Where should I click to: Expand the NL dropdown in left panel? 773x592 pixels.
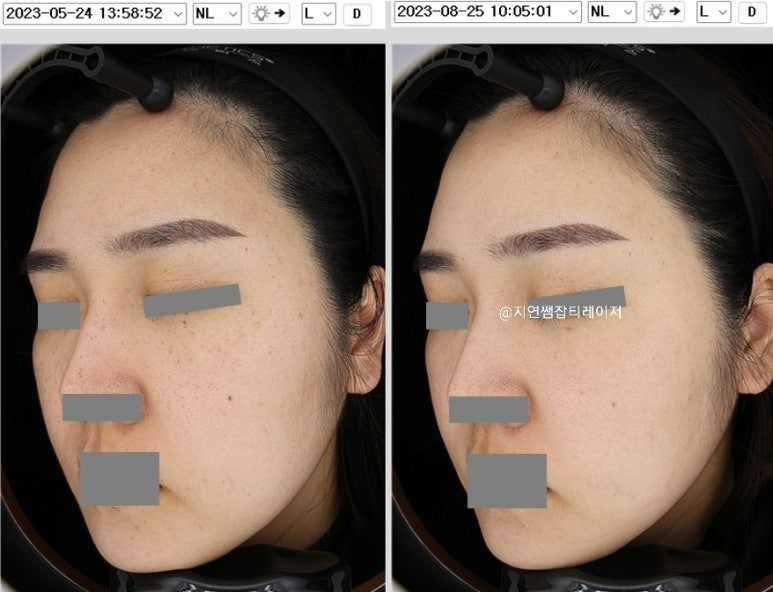pos(217,13)
